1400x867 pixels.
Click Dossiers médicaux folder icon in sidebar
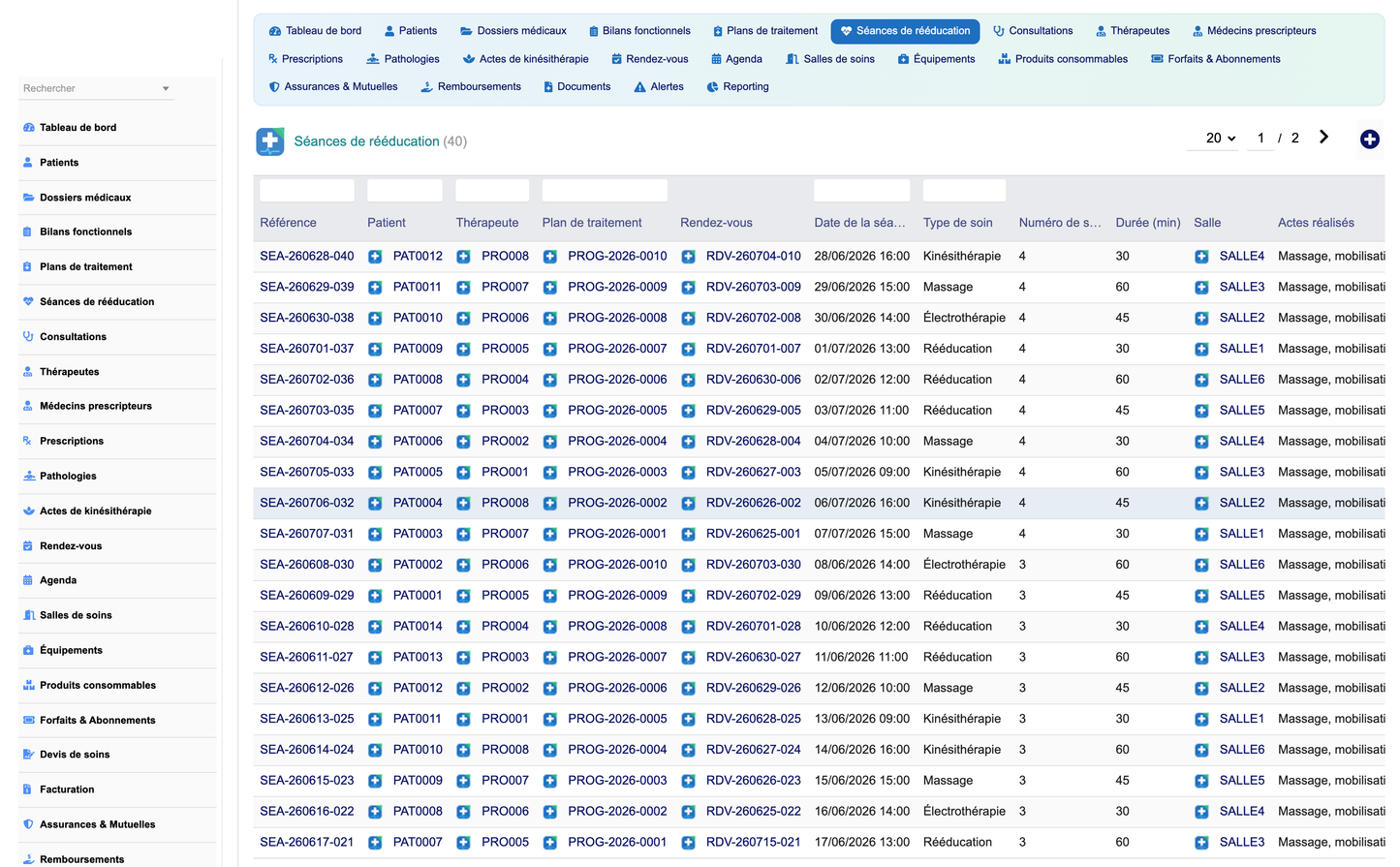coord(28,198)
